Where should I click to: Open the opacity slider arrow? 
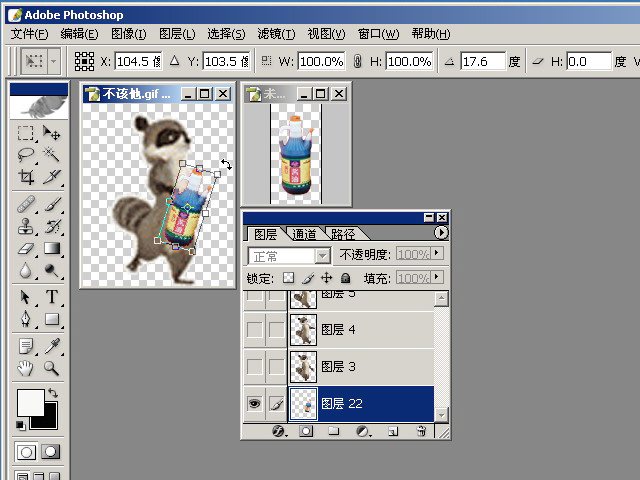point(437,253)
